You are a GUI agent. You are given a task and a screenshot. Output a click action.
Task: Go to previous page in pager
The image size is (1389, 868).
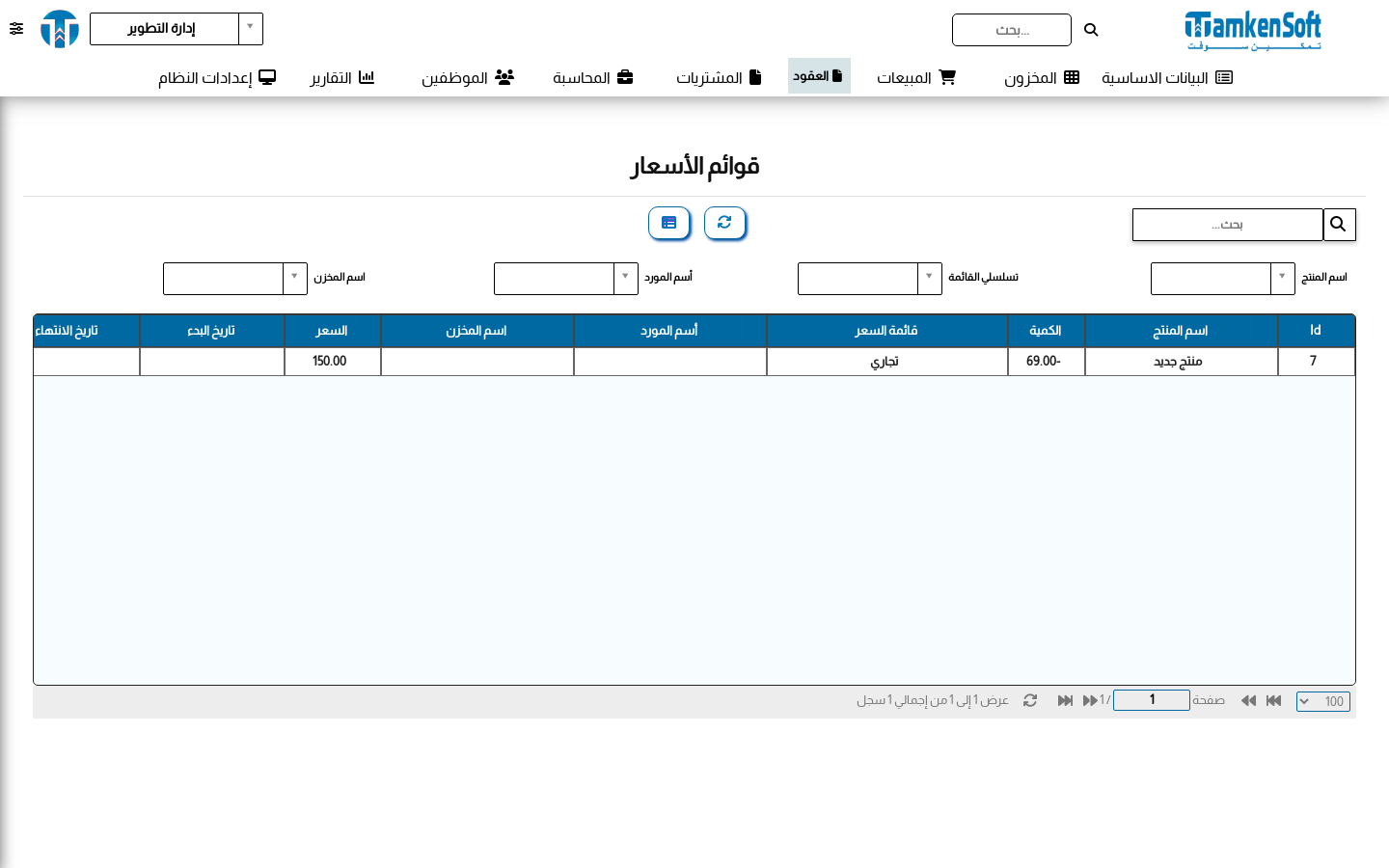(1248, 700)
